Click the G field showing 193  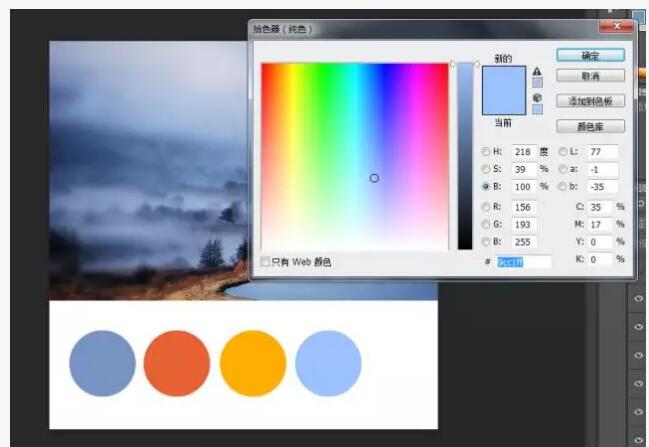524,224
